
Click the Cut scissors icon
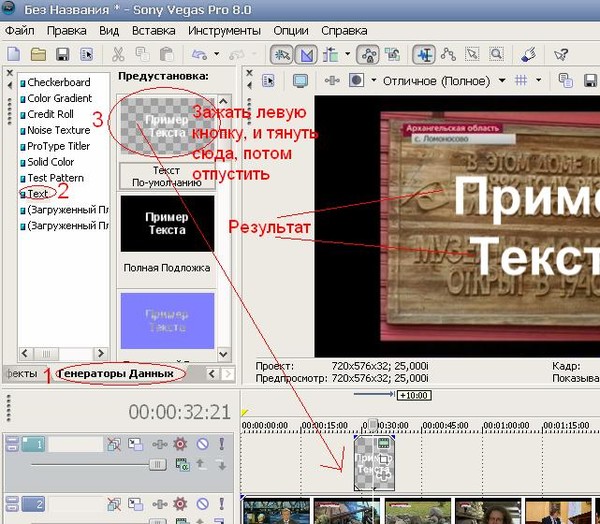(x=118, y=54)
